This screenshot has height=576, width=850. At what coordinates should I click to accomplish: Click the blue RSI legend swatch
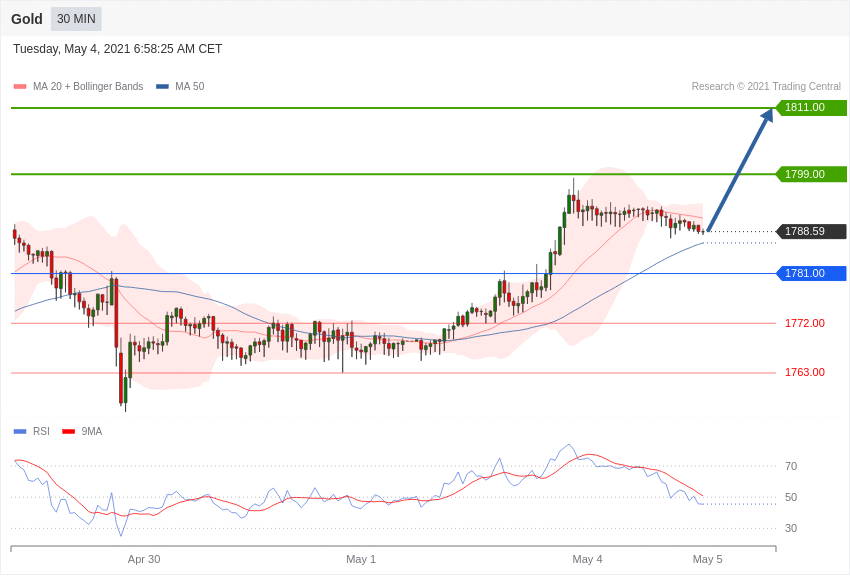(x=20, y=431)
